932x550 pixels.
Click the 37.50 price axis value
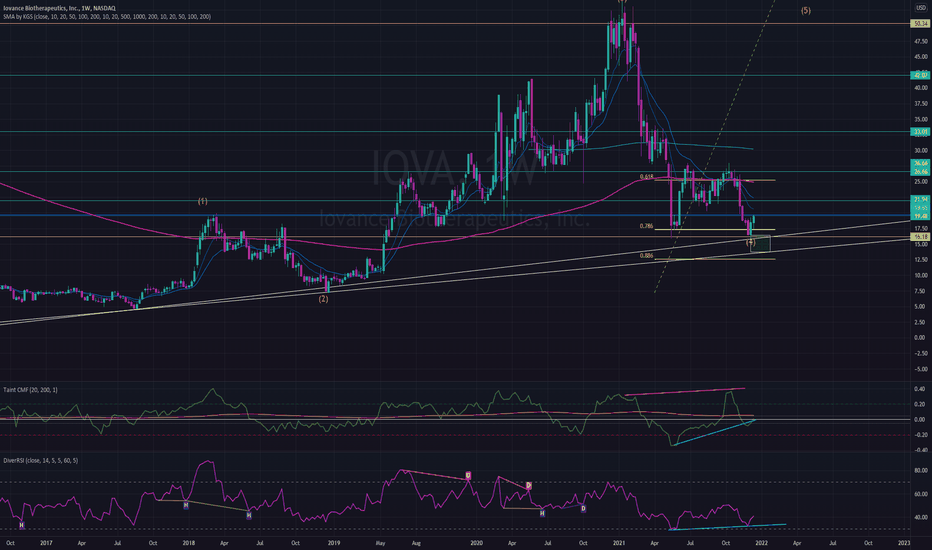click(x=921, y=104)
